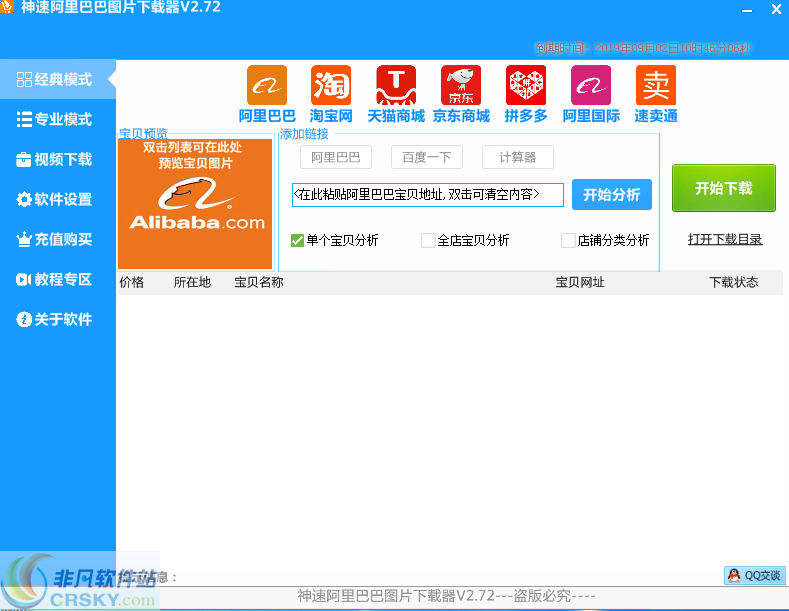Go to 充值购买 page
This screenshot has width=789, height=611.
pos(58,239)
